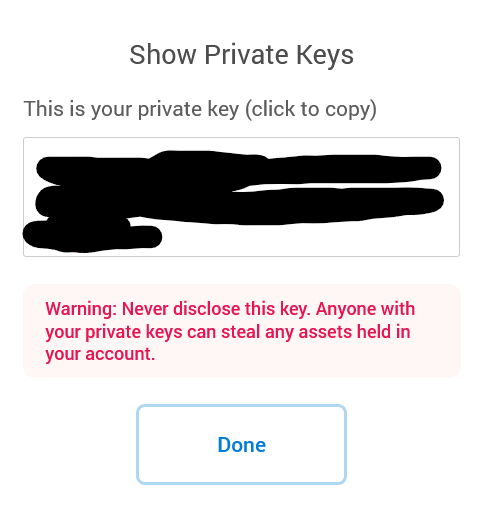
Task: Click the 'Never disclose this key' sentence
Action: point(216,309)
